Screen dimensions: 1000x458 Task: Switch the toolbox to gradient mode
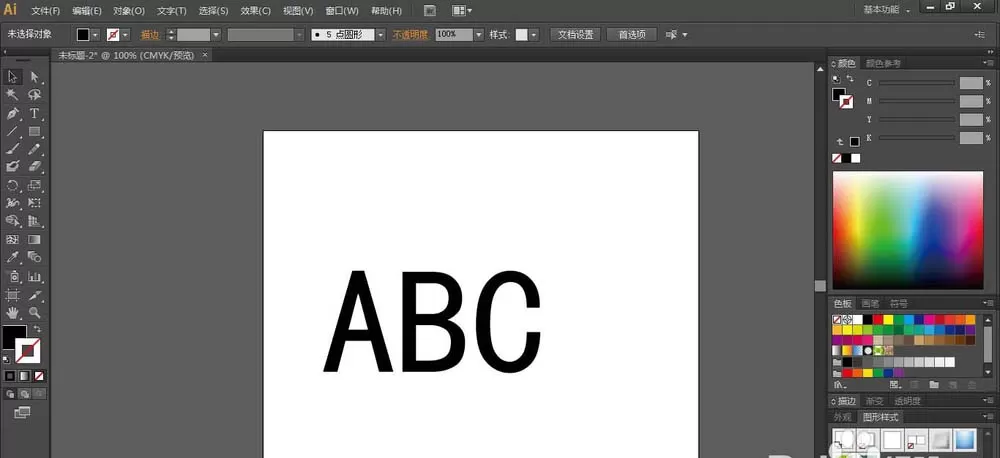(24, 376)
